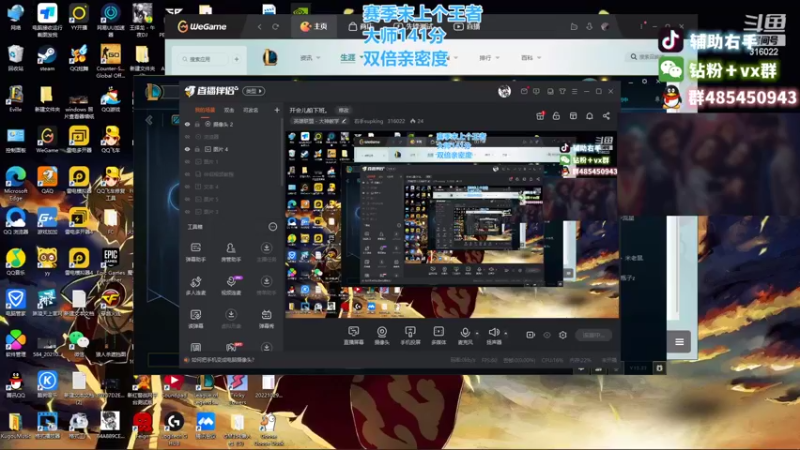
Task: Toggle lock on 摄像头 2 layer
Action: pyautogui.click(x=197, y=124)
